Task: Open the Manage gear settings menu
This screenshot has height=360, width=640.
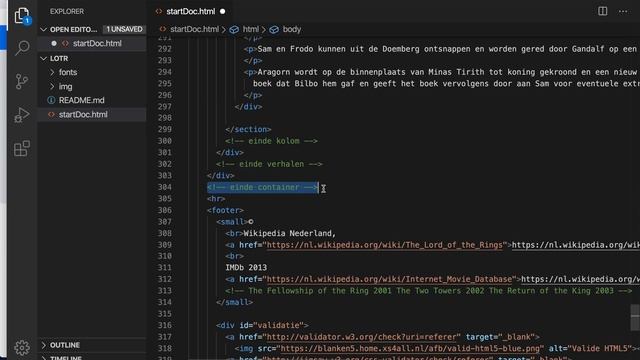Action: (22, 347)
